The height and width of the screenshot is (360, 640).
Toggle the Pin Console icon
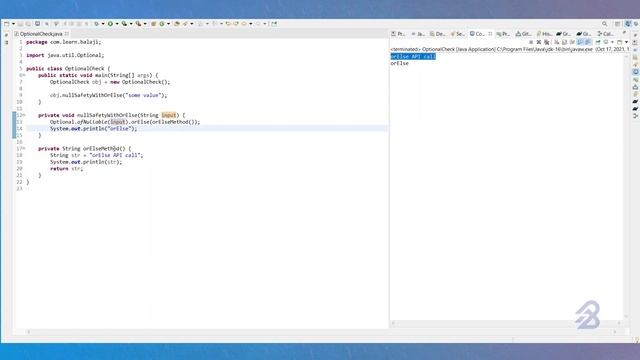(x=598, y=42)
